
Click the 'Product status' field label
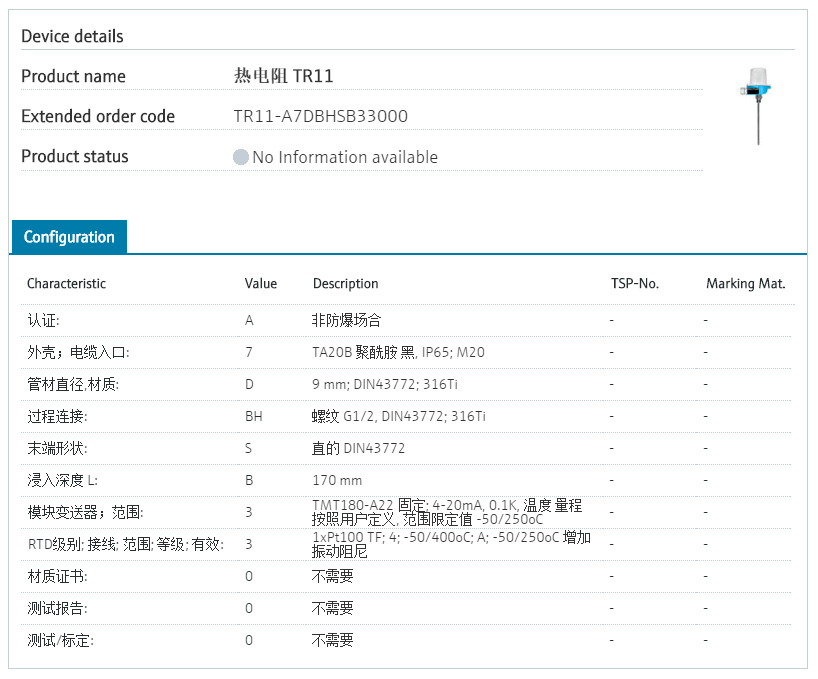pos(75,156)
